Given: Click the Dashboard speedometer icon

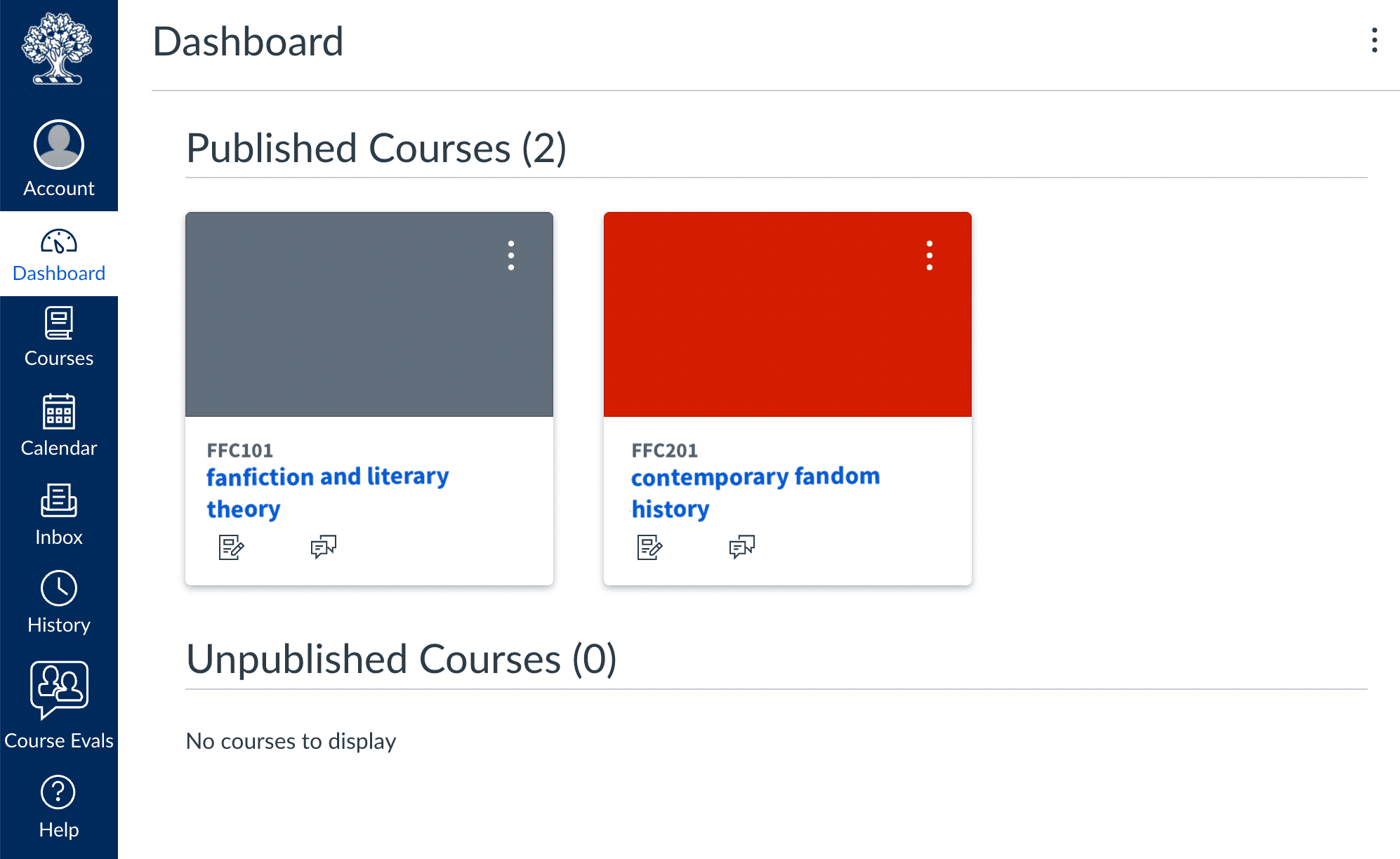Looking at the screenshot, I should pyautogui.click(x=59, y=241).
